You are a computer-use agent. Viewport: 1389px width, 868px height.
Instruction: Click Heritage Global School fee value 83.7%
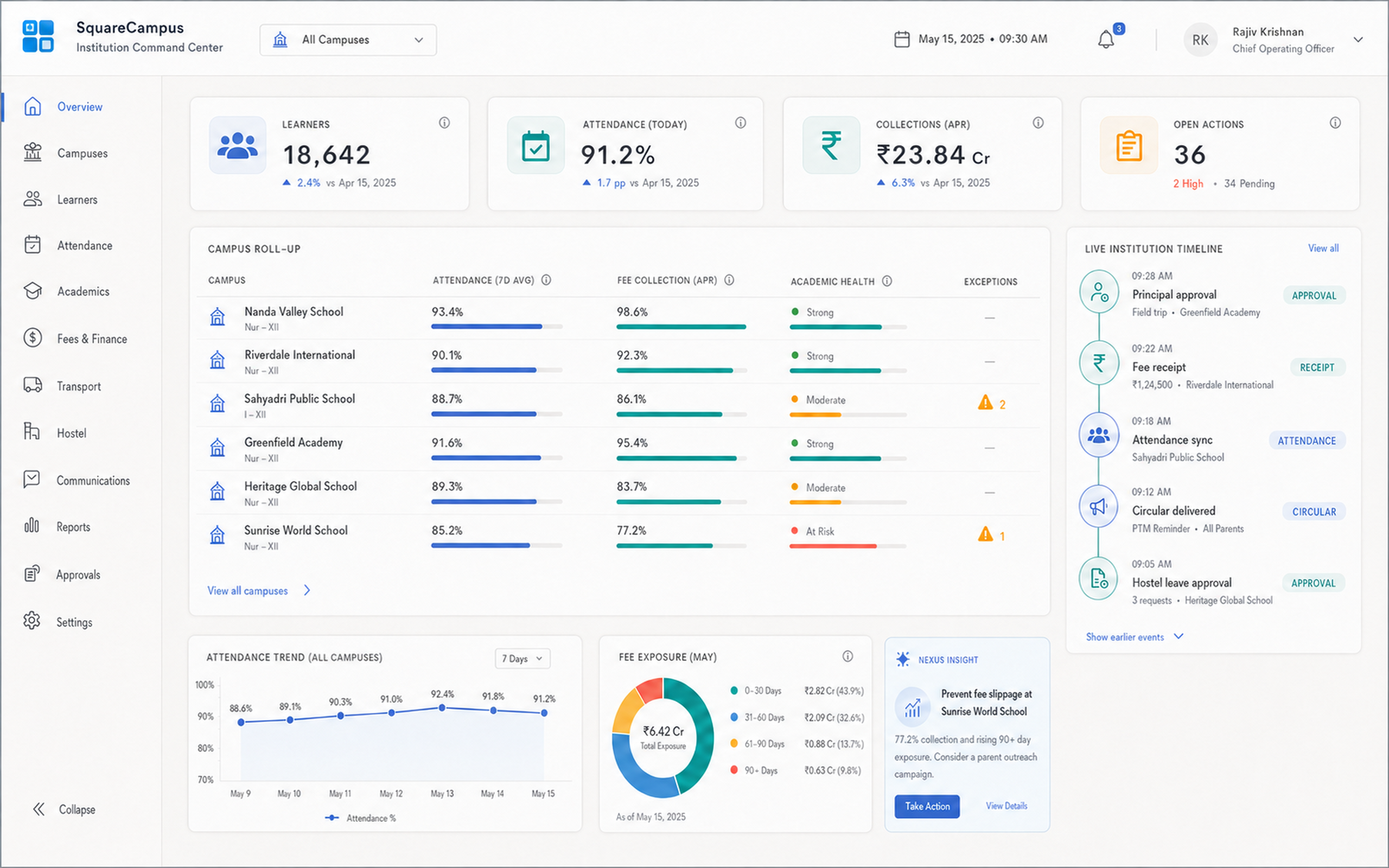point(632,486)
